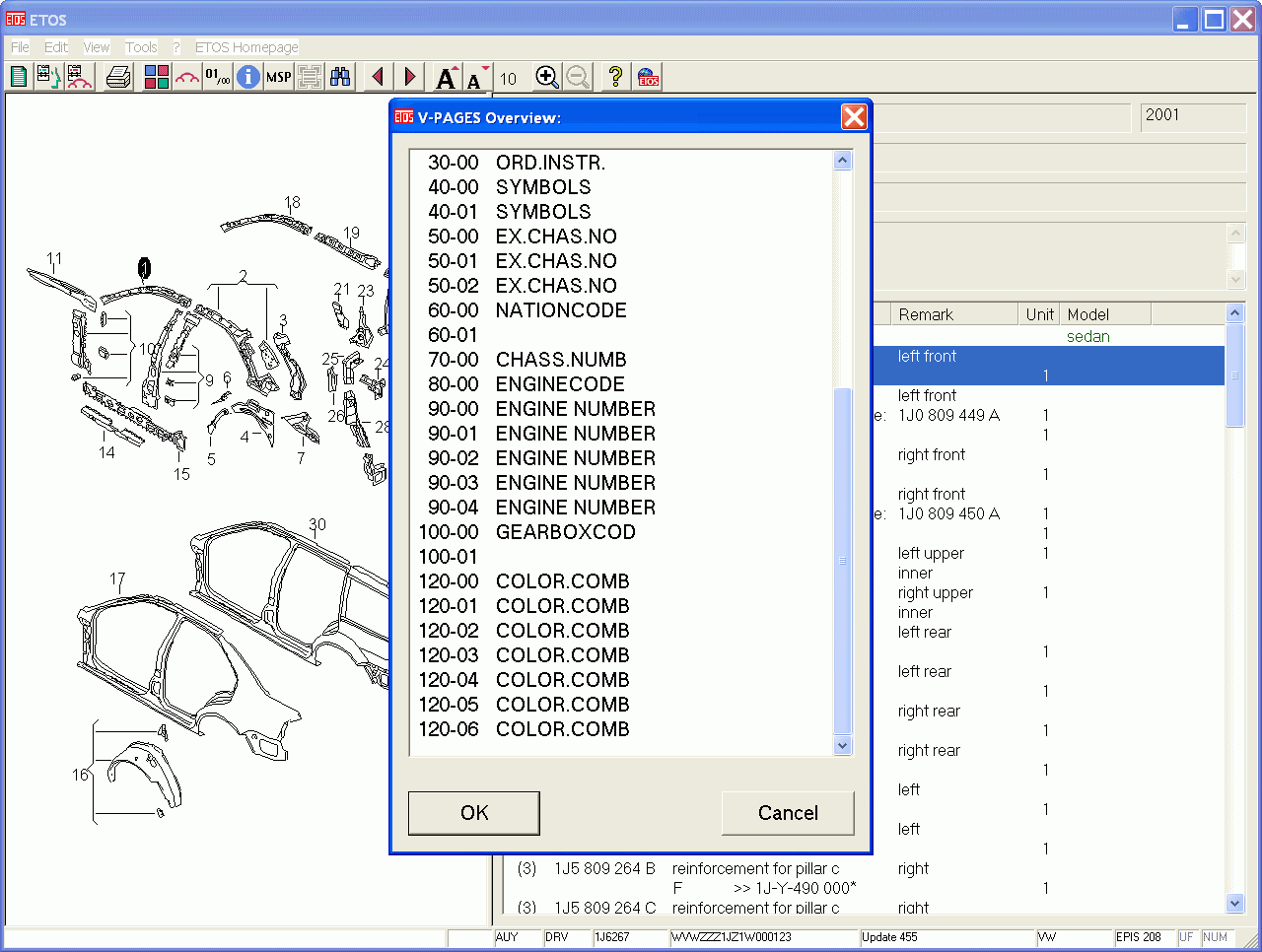The image size is (1262, 952).
Task: Click the red left arrow previous icon
Action: coord(378,77)
